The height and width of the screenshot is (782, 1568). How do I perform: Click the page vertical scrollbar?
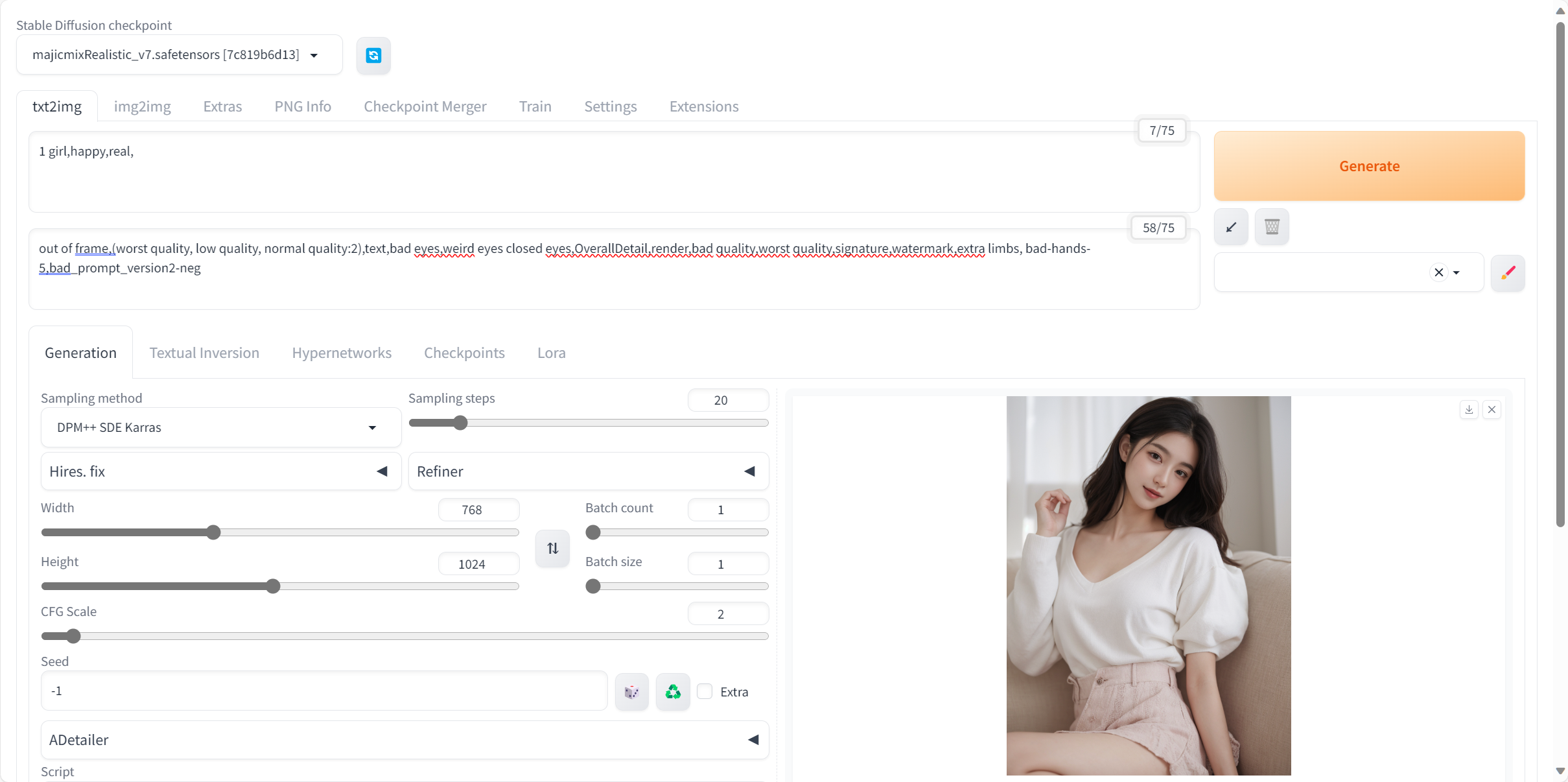(x=1561, y=276)
